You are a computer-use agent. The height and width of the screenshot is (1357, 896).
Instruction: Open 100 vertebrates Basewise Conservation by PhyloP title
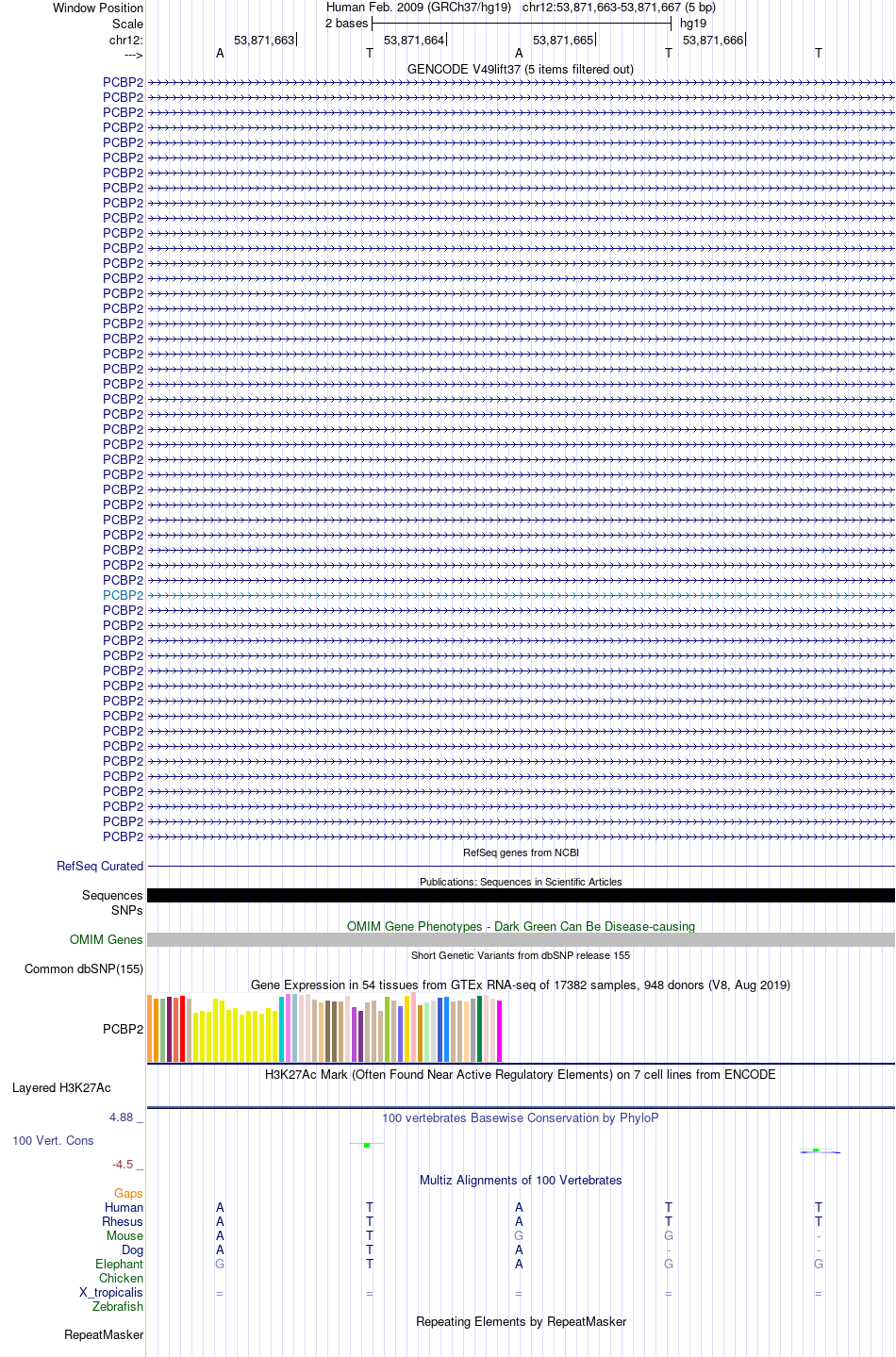(x=521, y=1117)
